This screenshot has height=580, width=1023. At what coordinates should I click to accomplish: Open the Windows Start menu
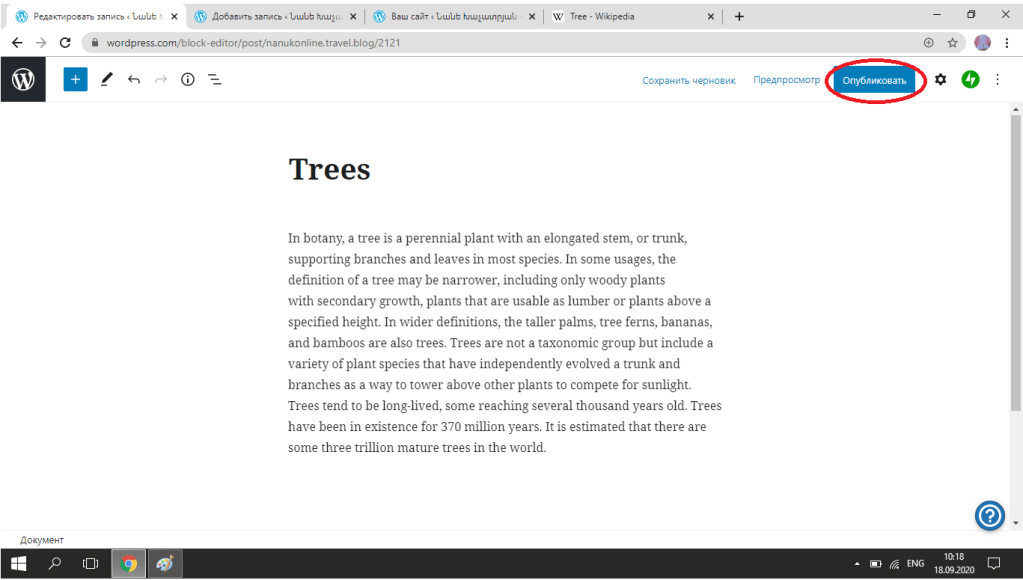18,563
